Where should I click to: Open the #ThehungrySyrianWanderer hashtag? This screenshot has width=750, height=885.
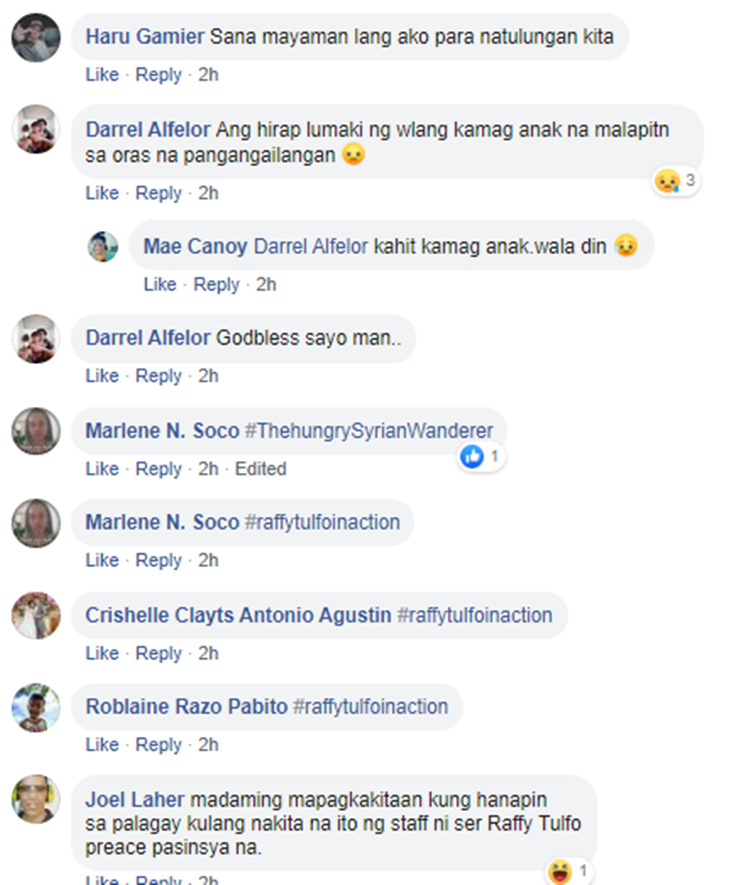(369, 431)
